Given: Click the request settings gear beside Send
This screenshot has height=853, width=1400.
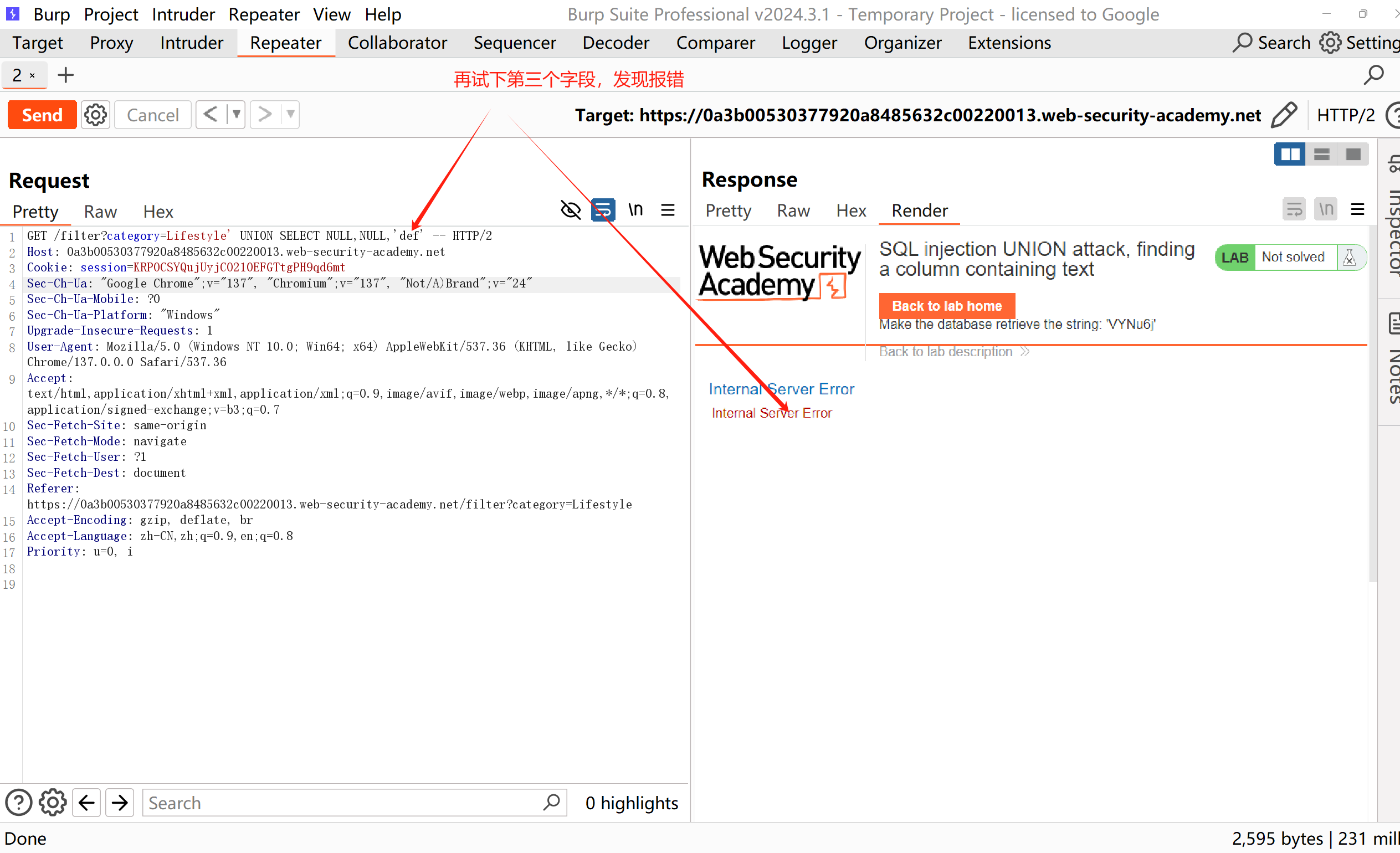Looking at the screenshot, I should point(95,115).
